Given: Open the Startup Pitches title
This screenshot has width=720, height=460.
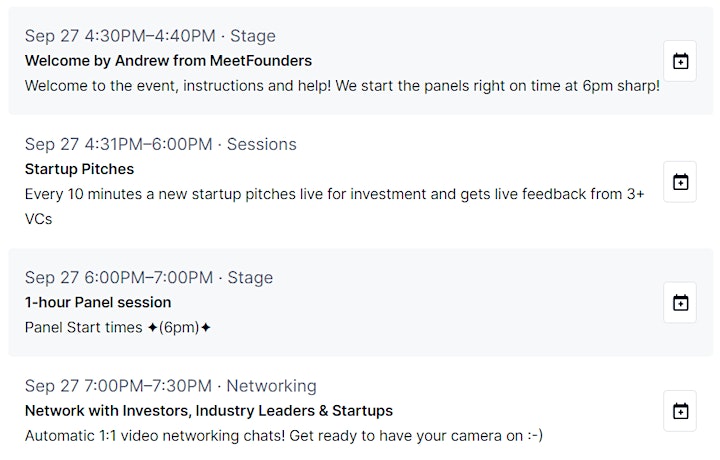Looking at the screenshot, I should click(79, 169).
